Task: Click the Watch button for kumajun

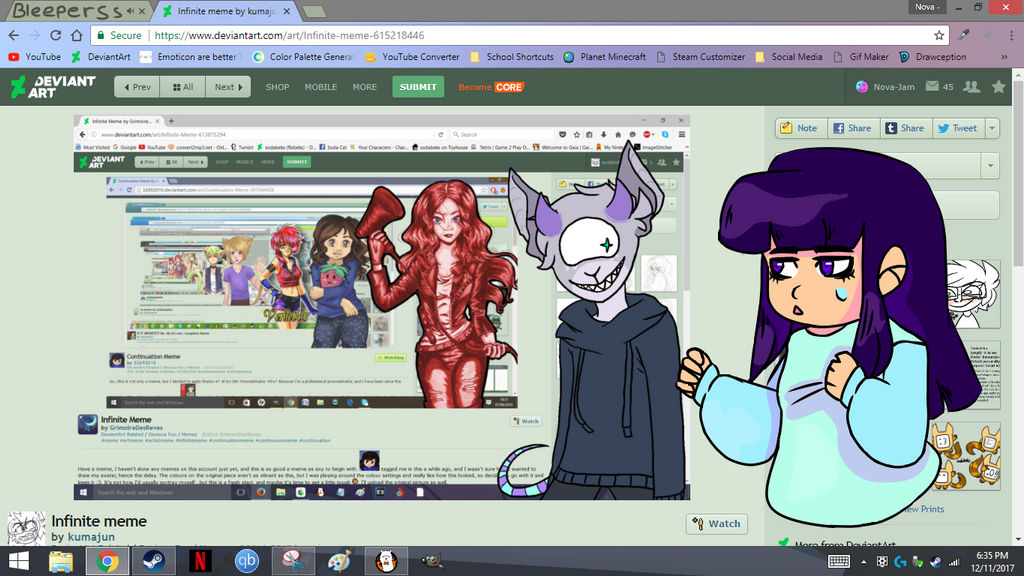Action: pos(717,524)
